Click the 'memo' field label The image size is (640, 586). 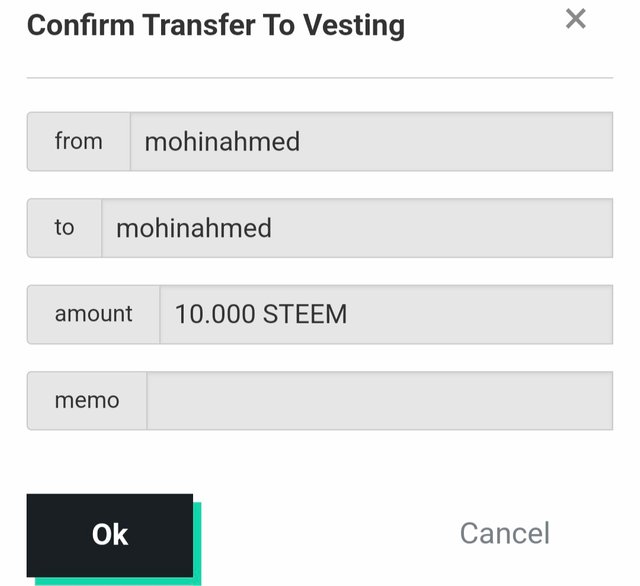[87, 400]
